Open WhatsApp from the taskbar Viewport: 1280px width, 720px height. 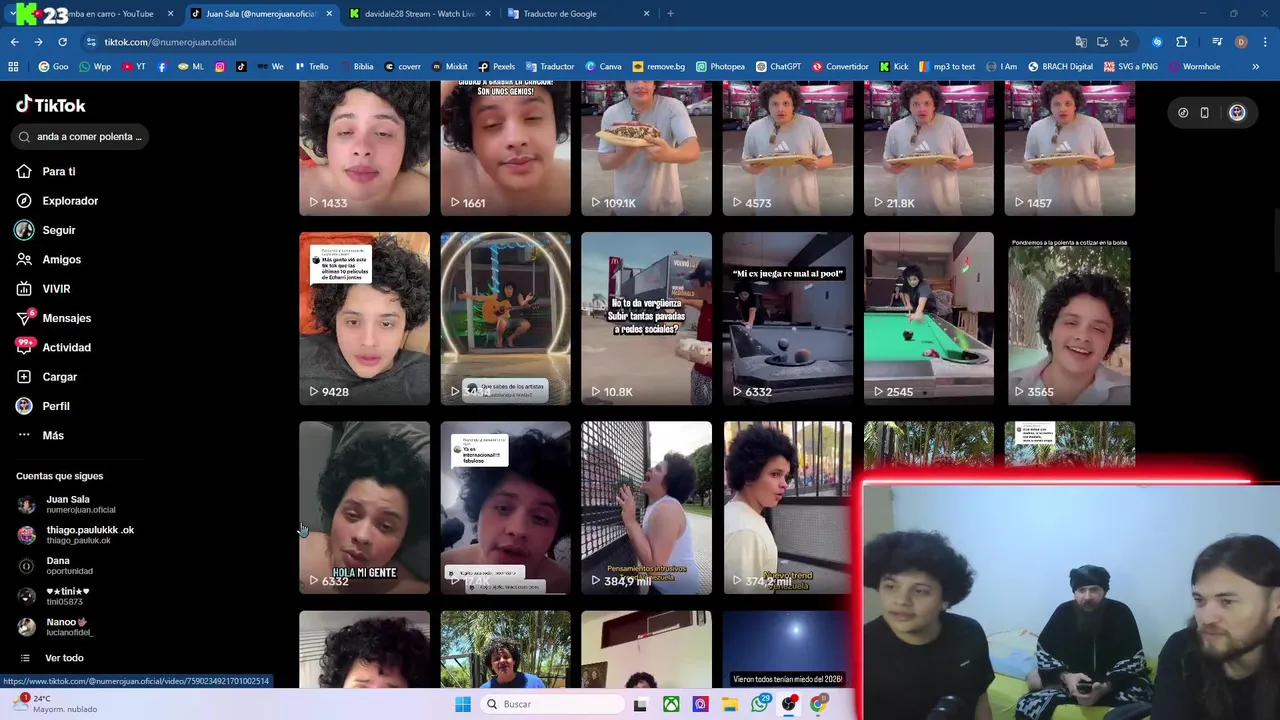coord(760,704)
